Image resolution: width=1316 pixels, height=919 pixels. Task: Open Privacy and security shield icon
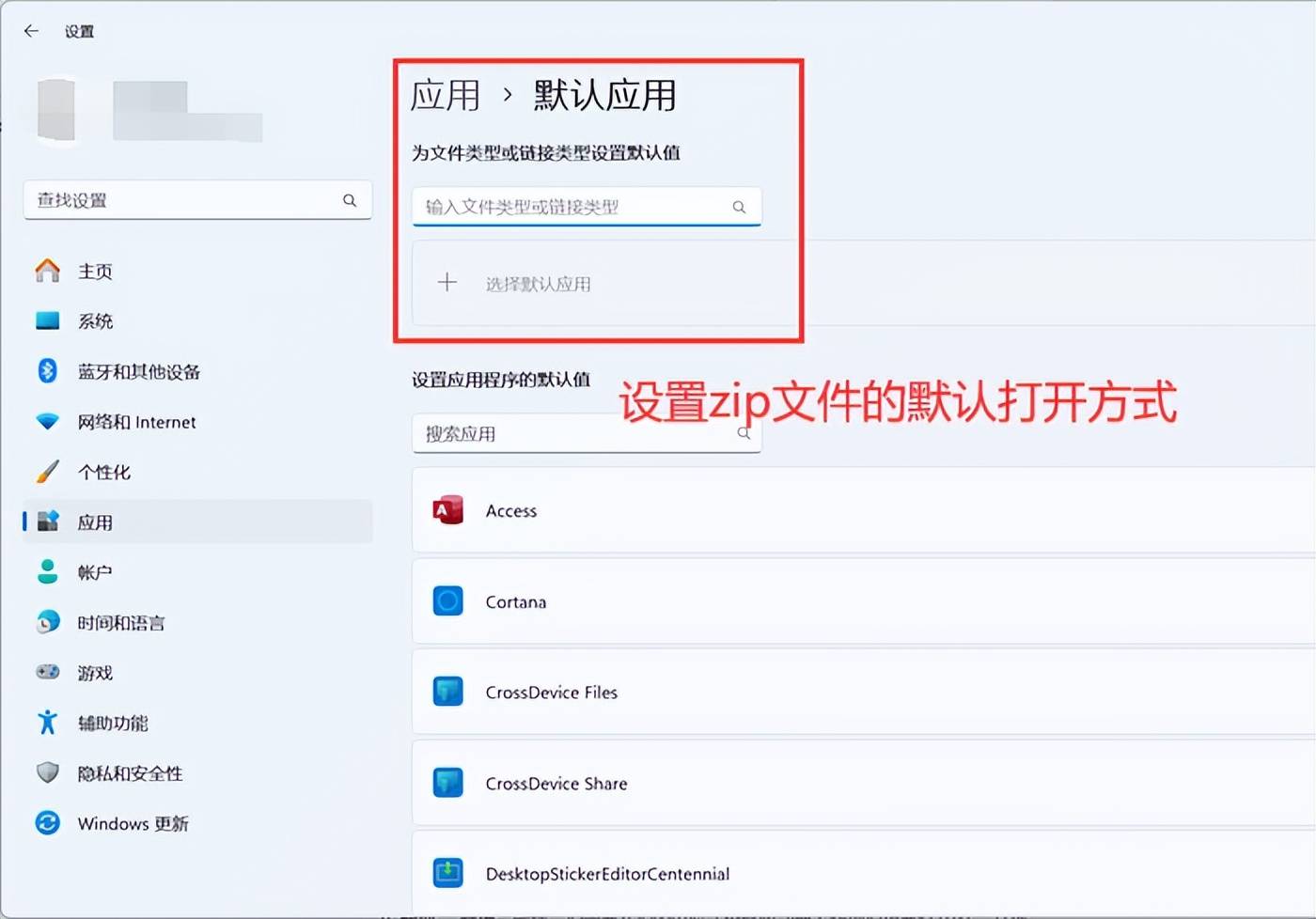(x=48, y=773)
